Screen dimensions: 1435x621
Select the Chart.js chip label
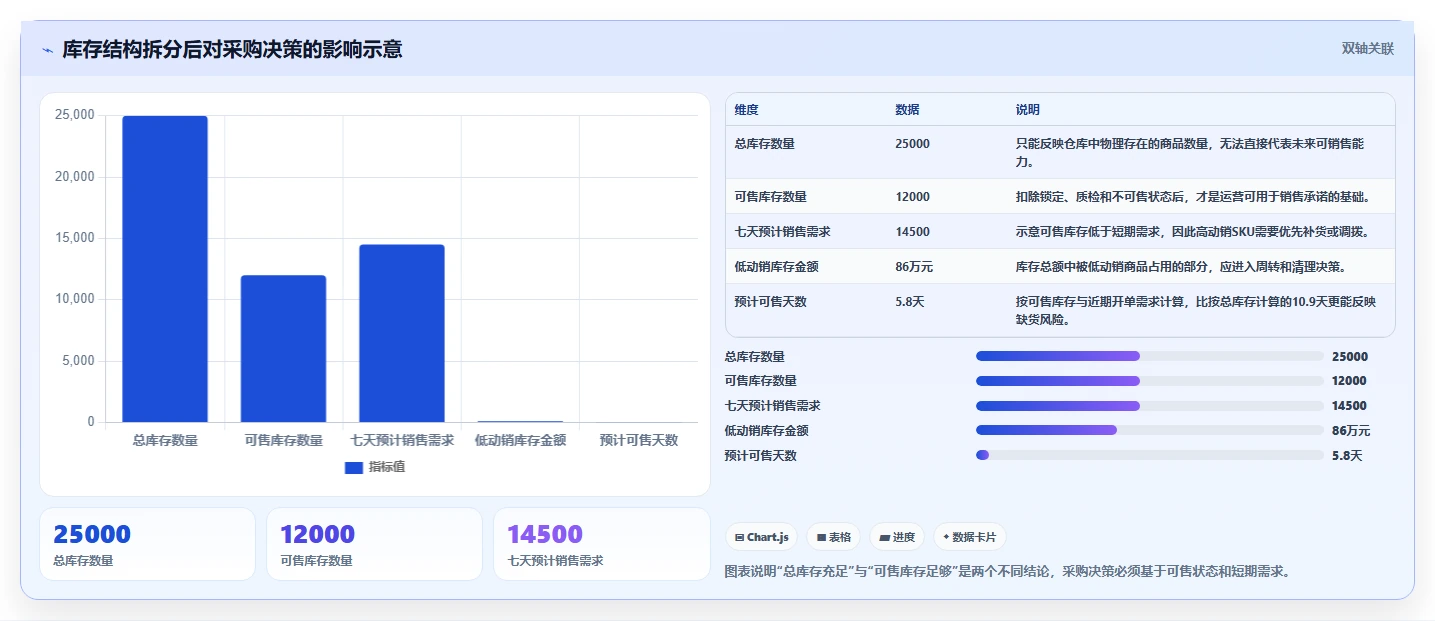(768, 537)
